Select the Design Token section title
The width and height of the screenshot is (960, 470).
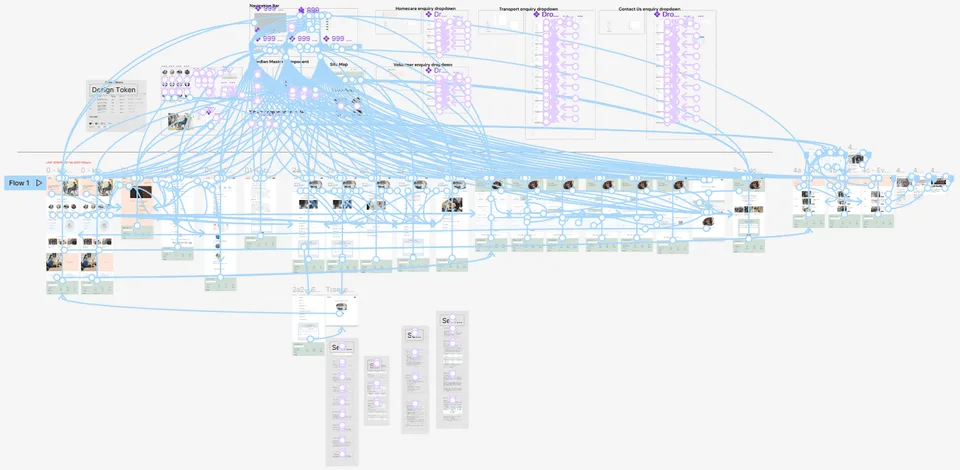click(x=113, y=89)
